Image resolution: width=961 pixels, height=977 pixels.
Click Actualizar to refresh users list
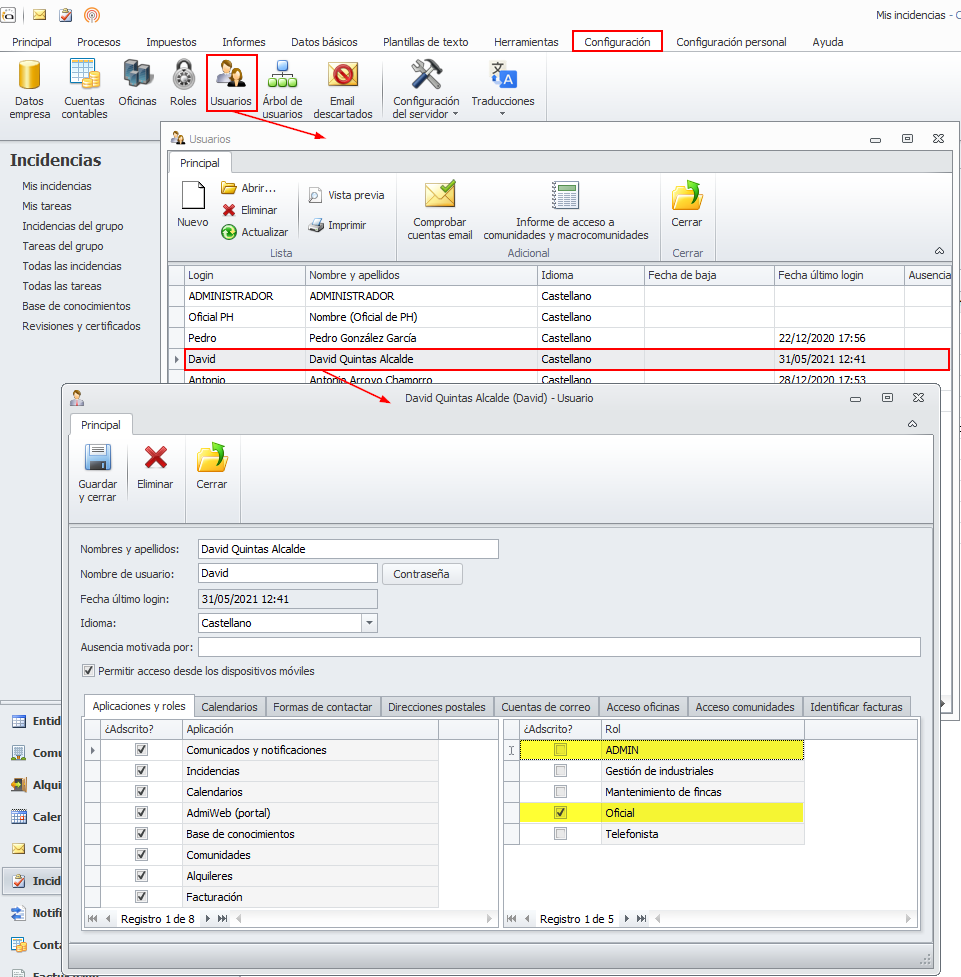point(255,232)
